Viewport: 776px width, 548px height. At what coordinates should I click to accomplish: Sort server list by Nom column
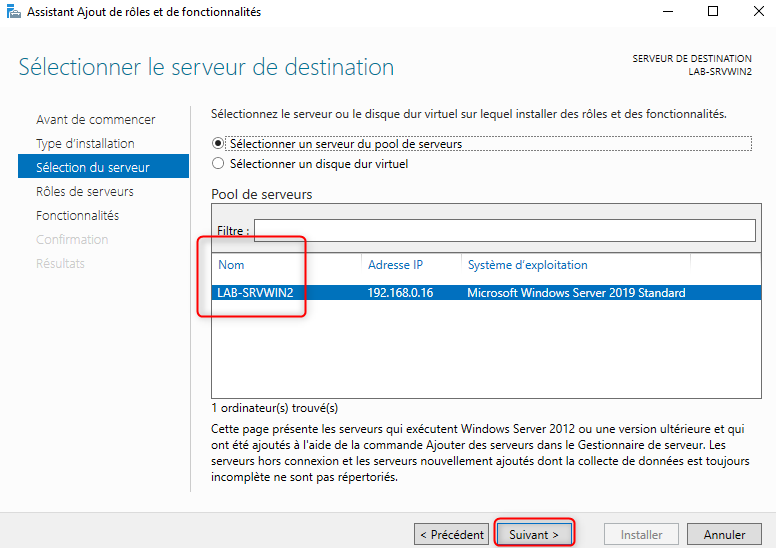click(231, 265)
